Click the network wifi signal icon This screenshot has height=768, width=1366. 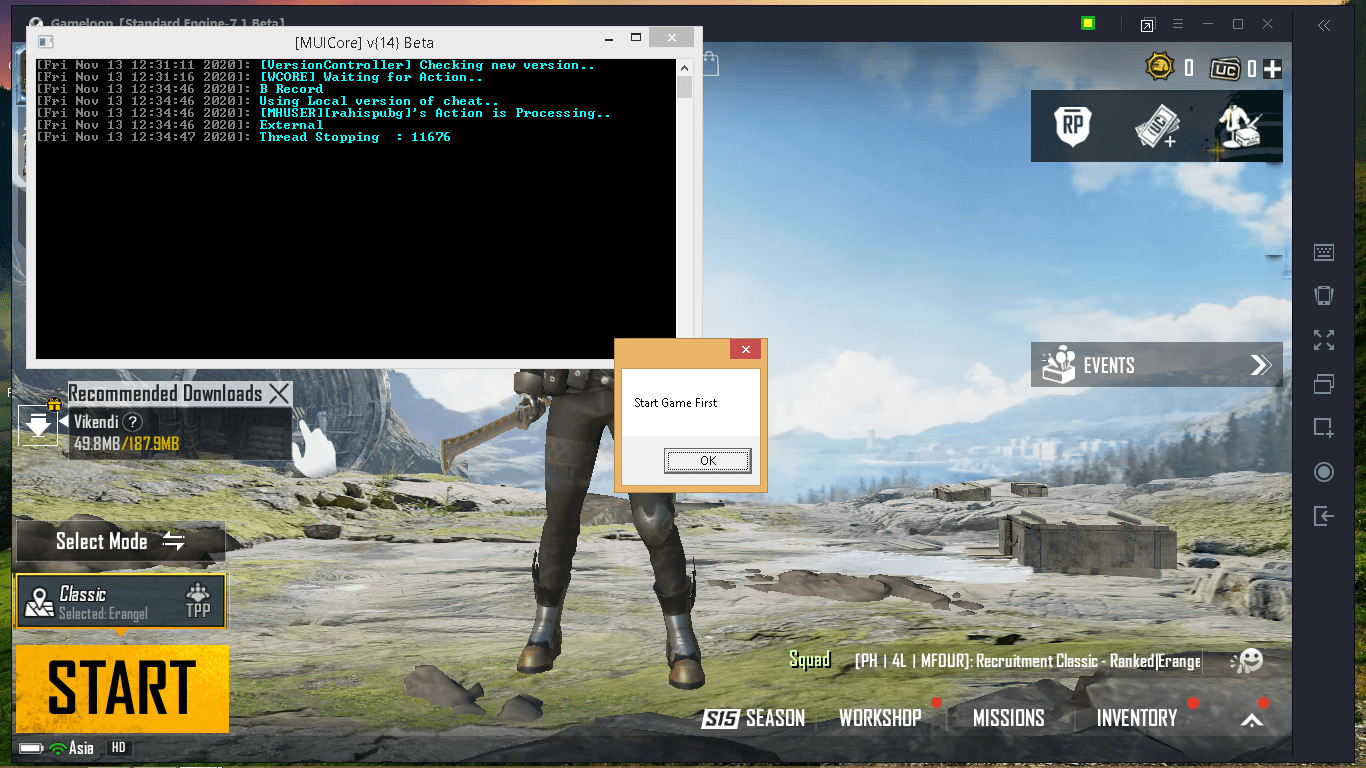point(57,748)
